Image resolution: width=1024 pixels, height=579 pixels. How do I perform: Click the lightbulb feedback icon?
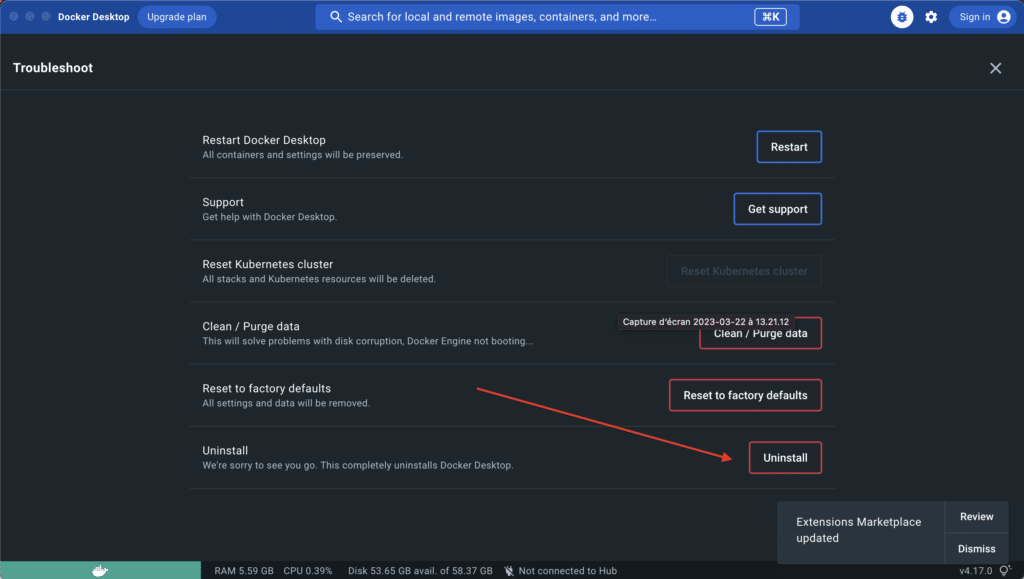point(1004,571)
